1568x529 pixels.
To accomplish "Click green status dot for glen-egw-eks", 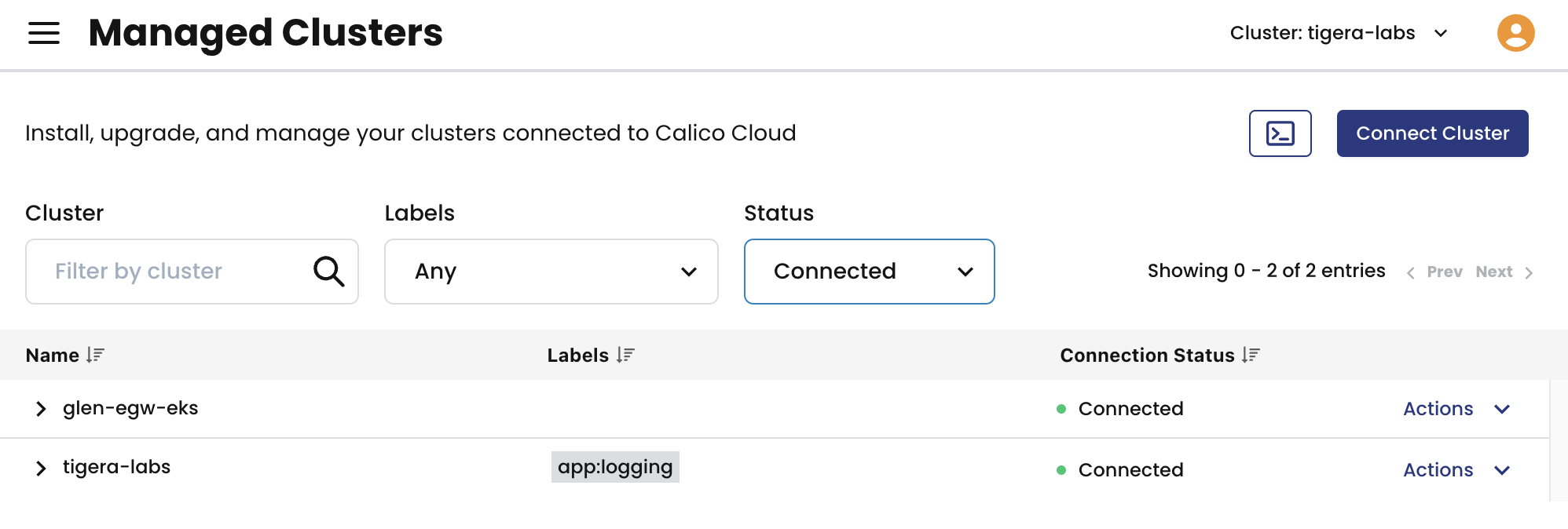I will click(x=1061, y=409).
